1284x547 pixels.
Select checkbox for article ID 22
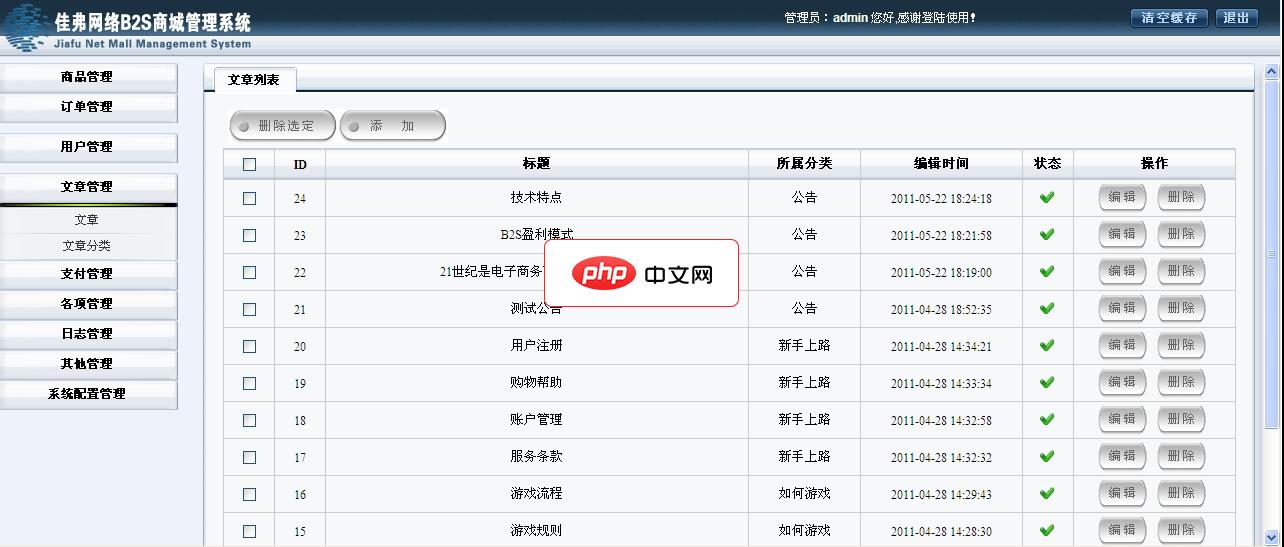coord(249,272)
